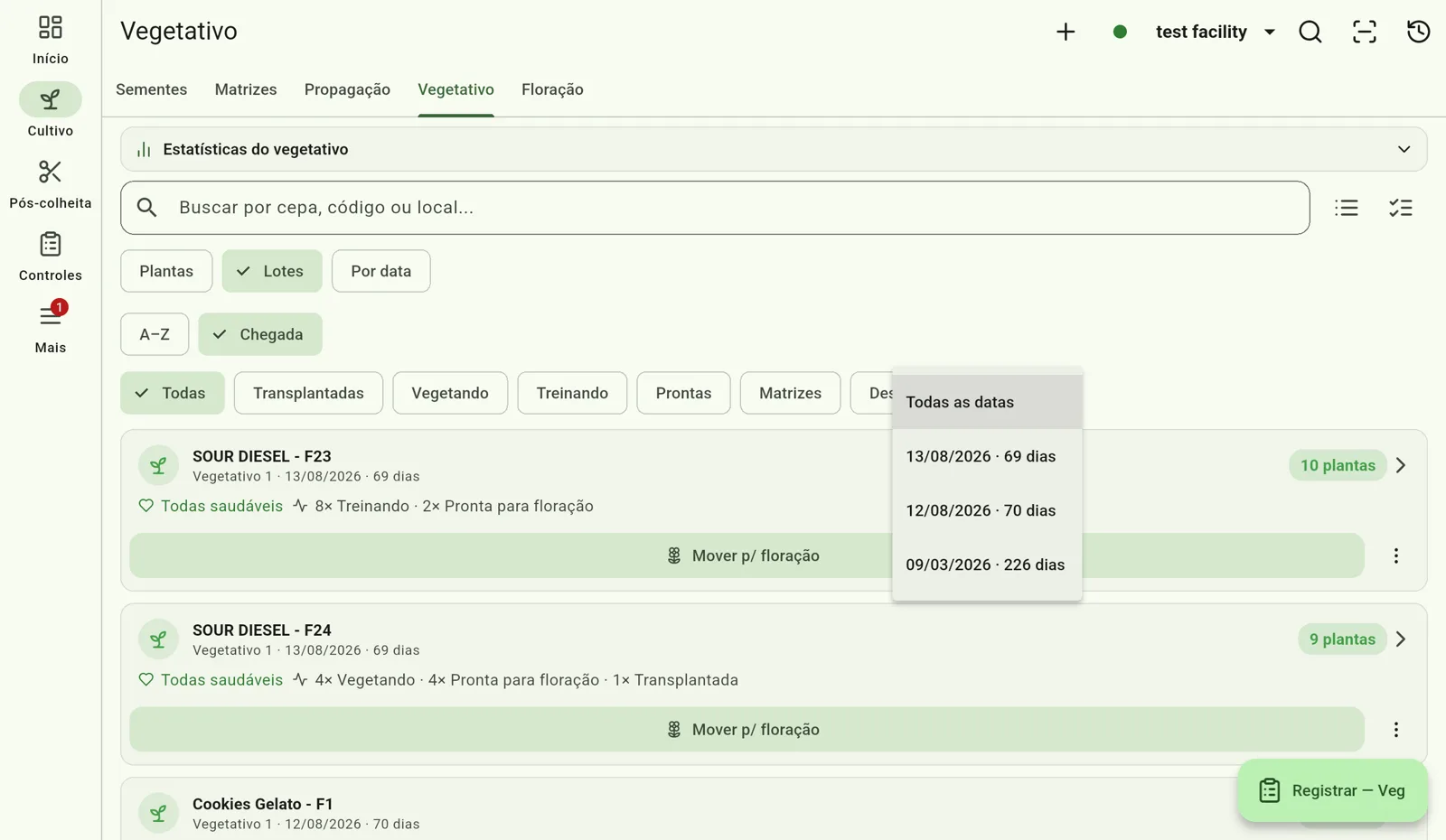Switch to list view icon

click(x=1347, y=208)
